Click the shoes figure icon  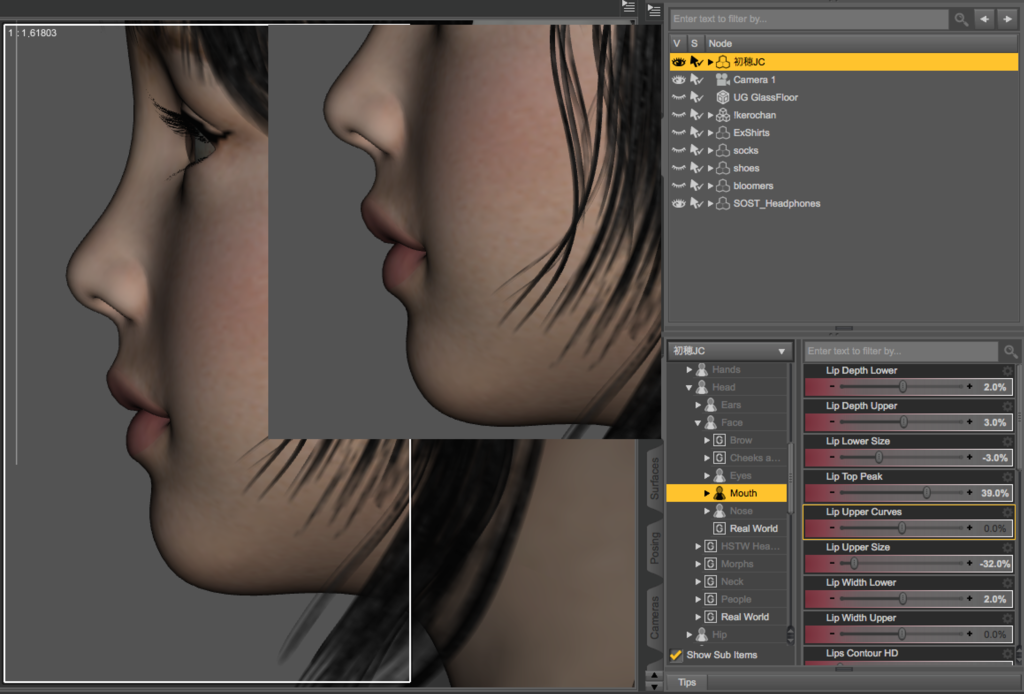point(722,168)
